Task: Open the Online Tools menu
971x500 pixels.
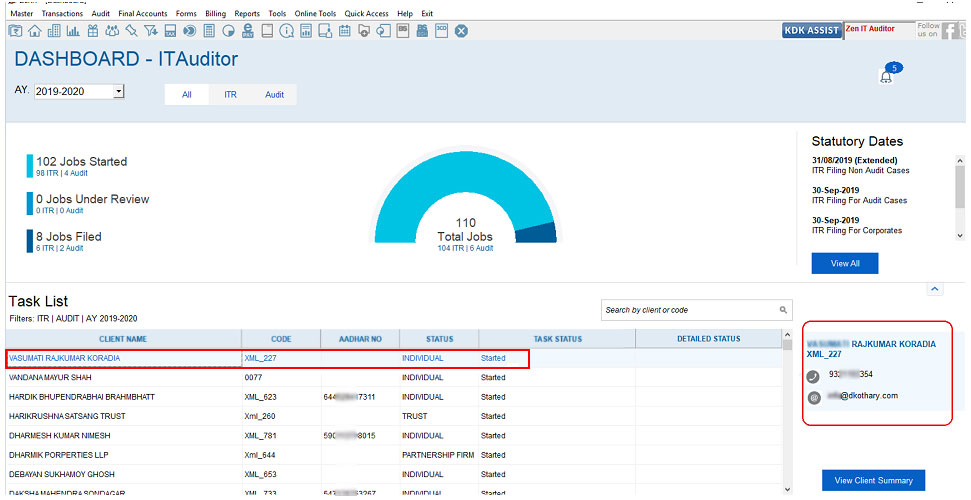Action: 315,14
